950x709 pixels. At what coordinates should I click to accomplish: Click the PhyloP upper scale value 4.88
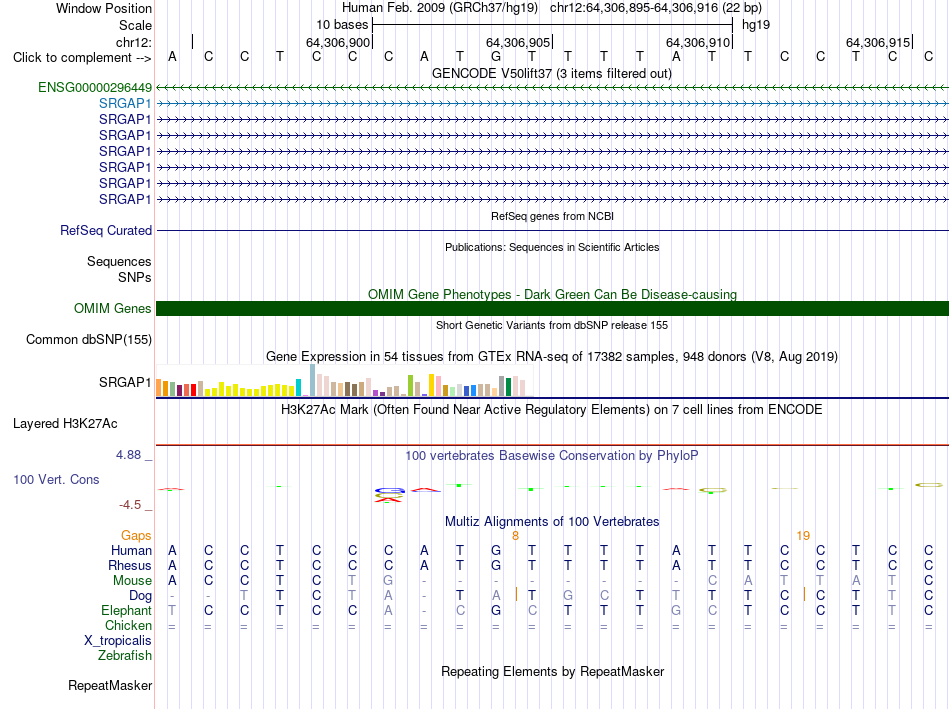pyautogui.click(x=128, y=454)
